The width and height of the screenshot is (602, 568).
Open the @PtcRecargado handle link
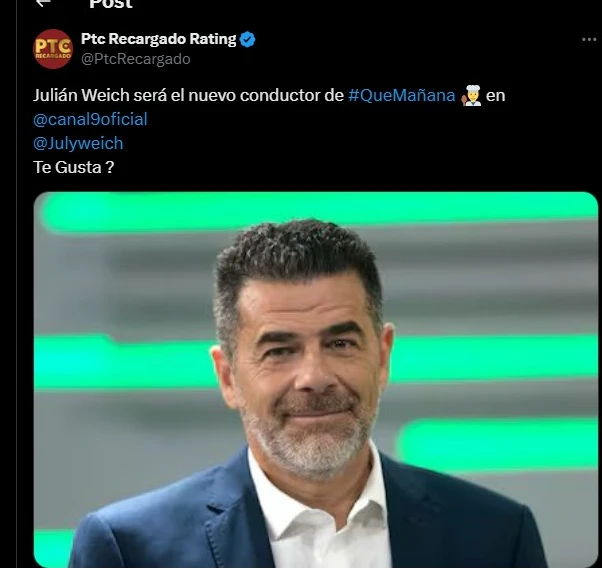tap(135, 59)
